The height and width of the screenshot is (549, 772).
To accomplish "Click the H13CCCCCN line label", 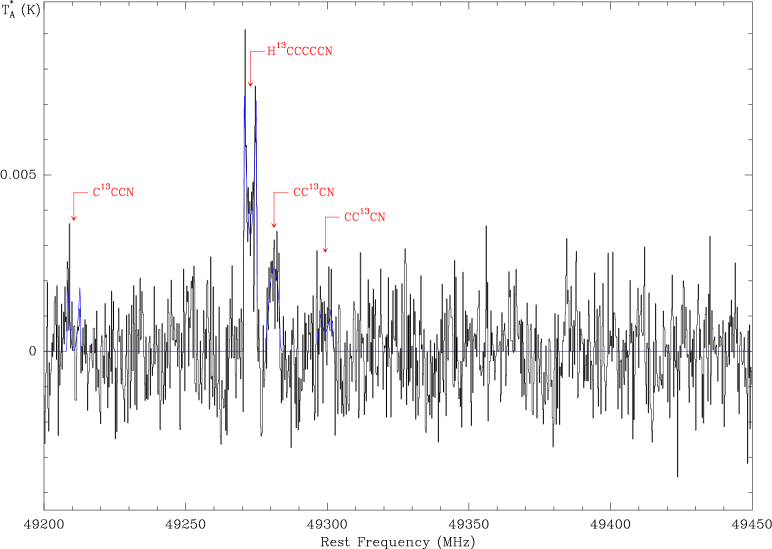I will 300,50.
